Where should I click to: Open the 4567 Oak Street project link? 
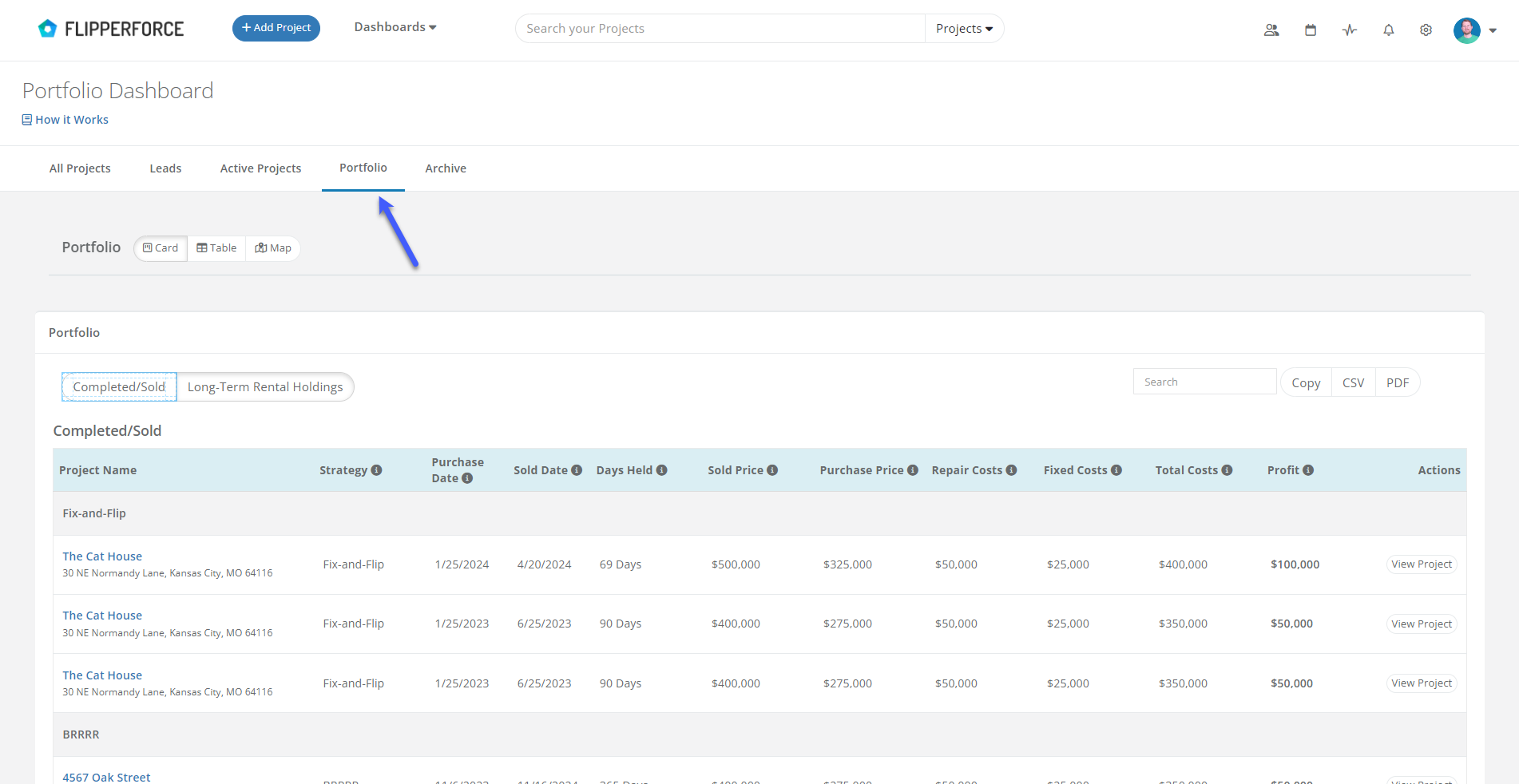106,777
